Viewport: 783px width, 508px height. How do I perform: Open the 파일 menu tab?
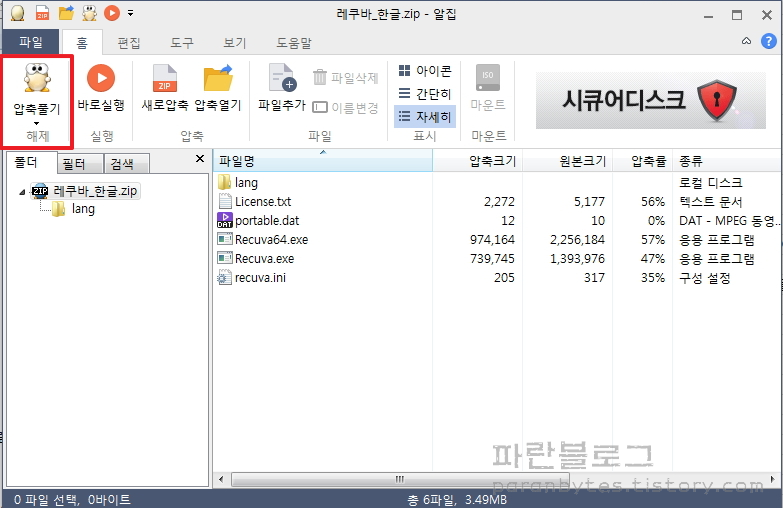pos(31,42)
